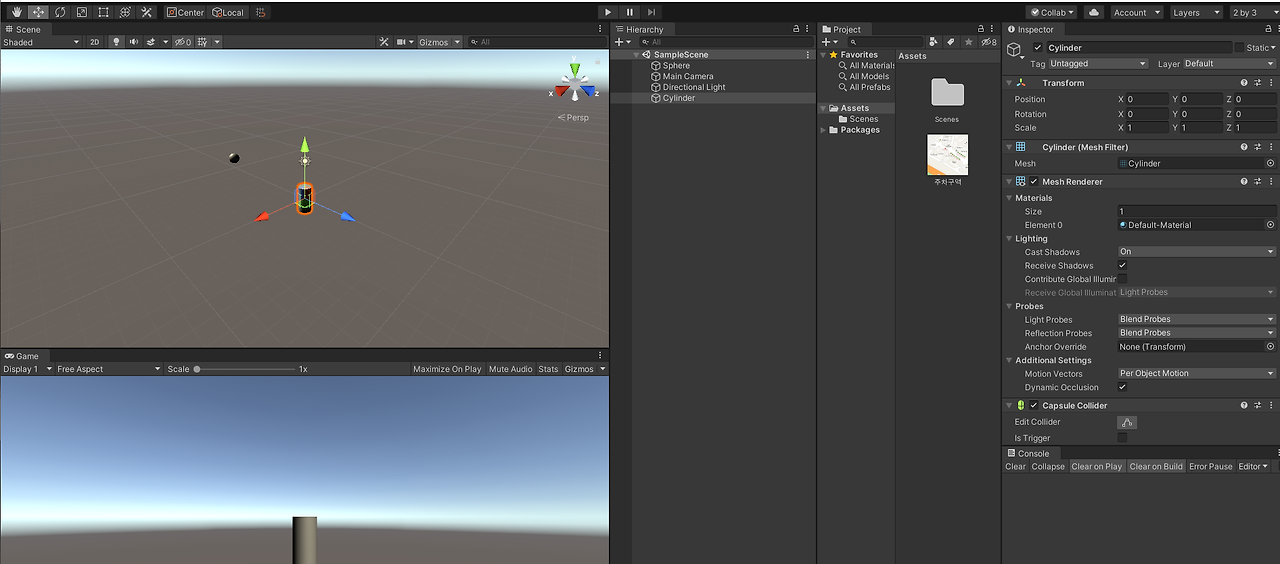Open the Shaded draw mode dropdown
Viewport: 1280px width, 564px height.
pos(41,42)
